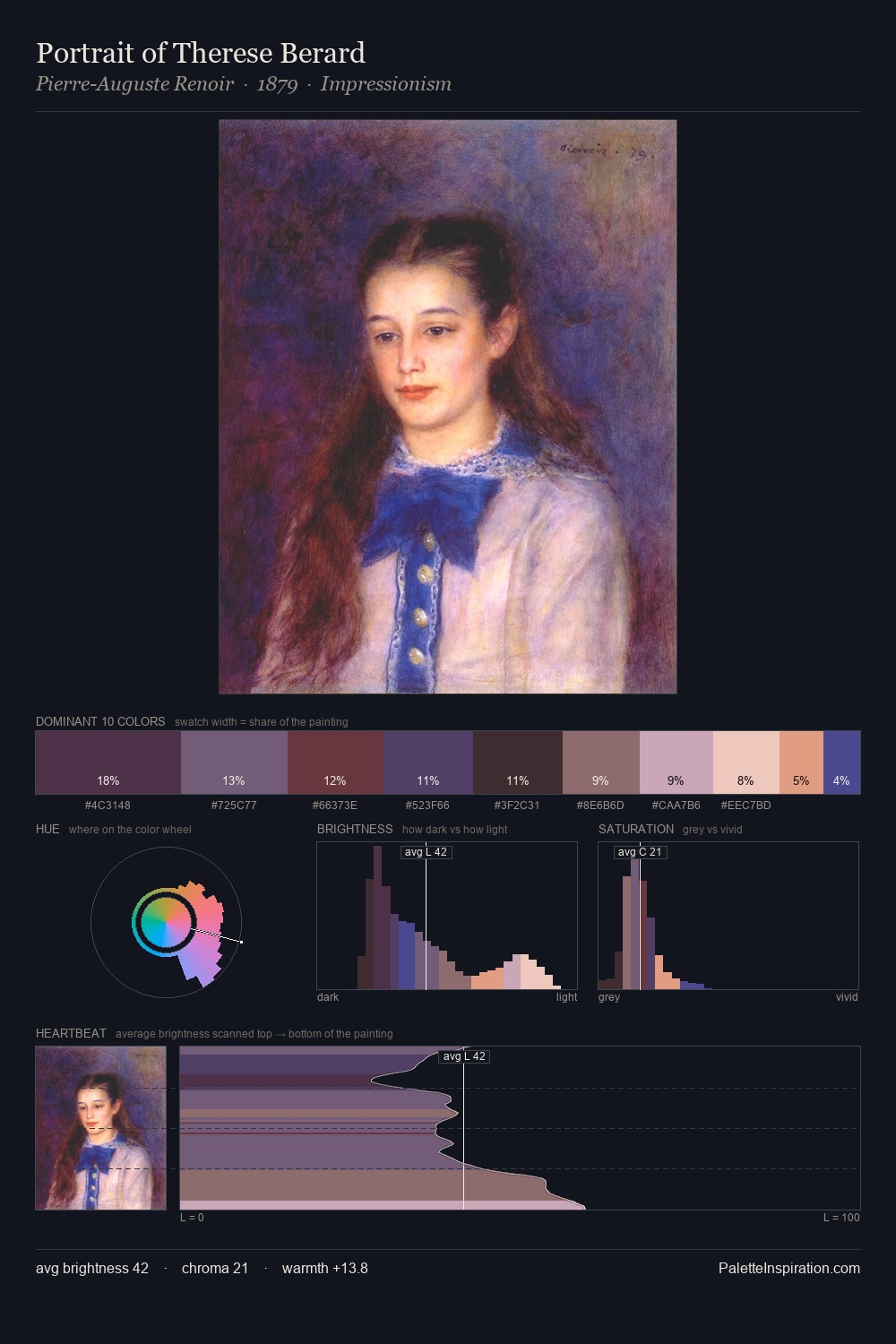
Task: Click hex code label #CAA7B6
Action: (x=676, y=806)
